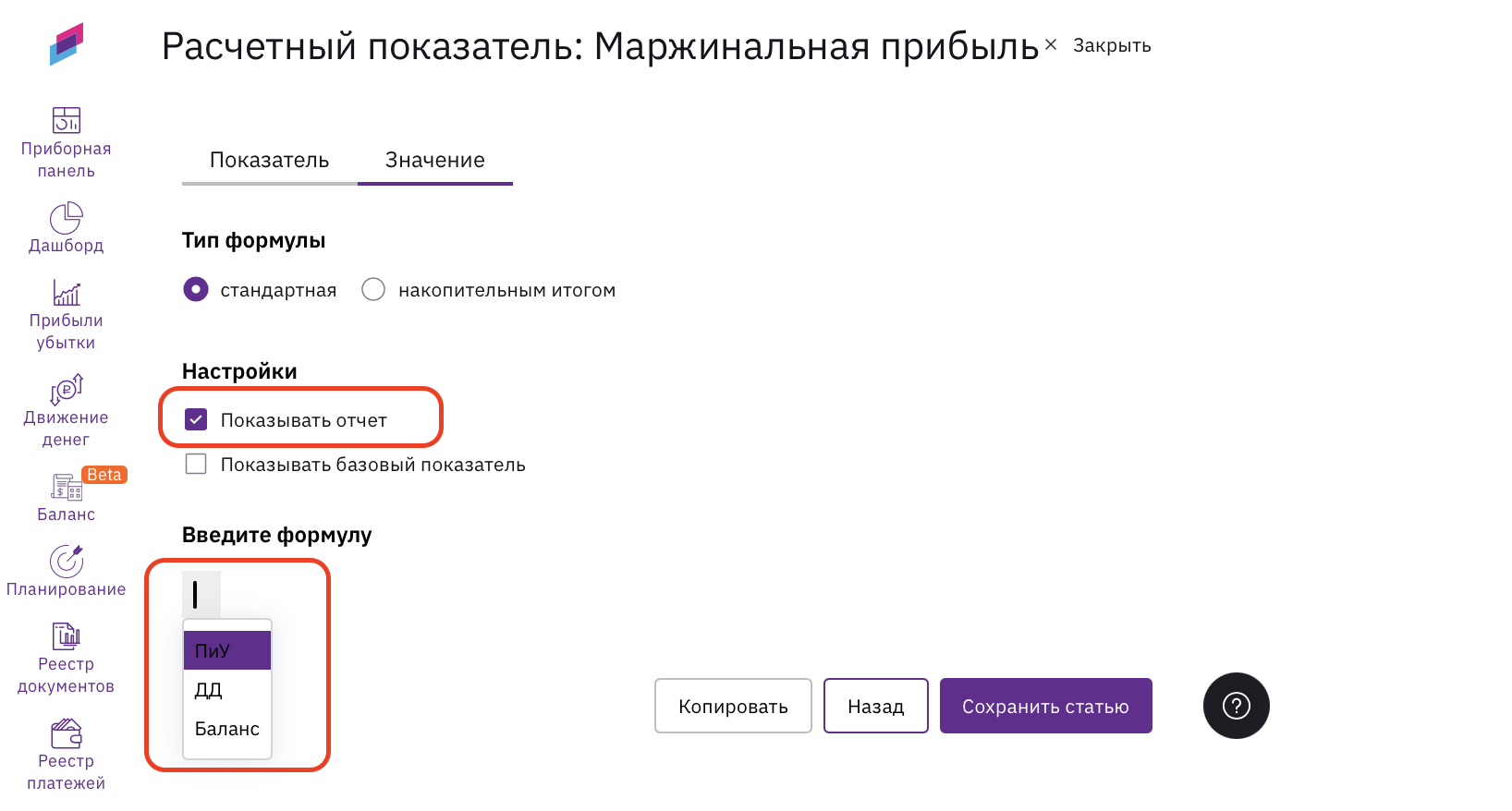This screenshot has width=1512, height=811.
Task: Switch to the Значение tab
Action: (434, 160)
